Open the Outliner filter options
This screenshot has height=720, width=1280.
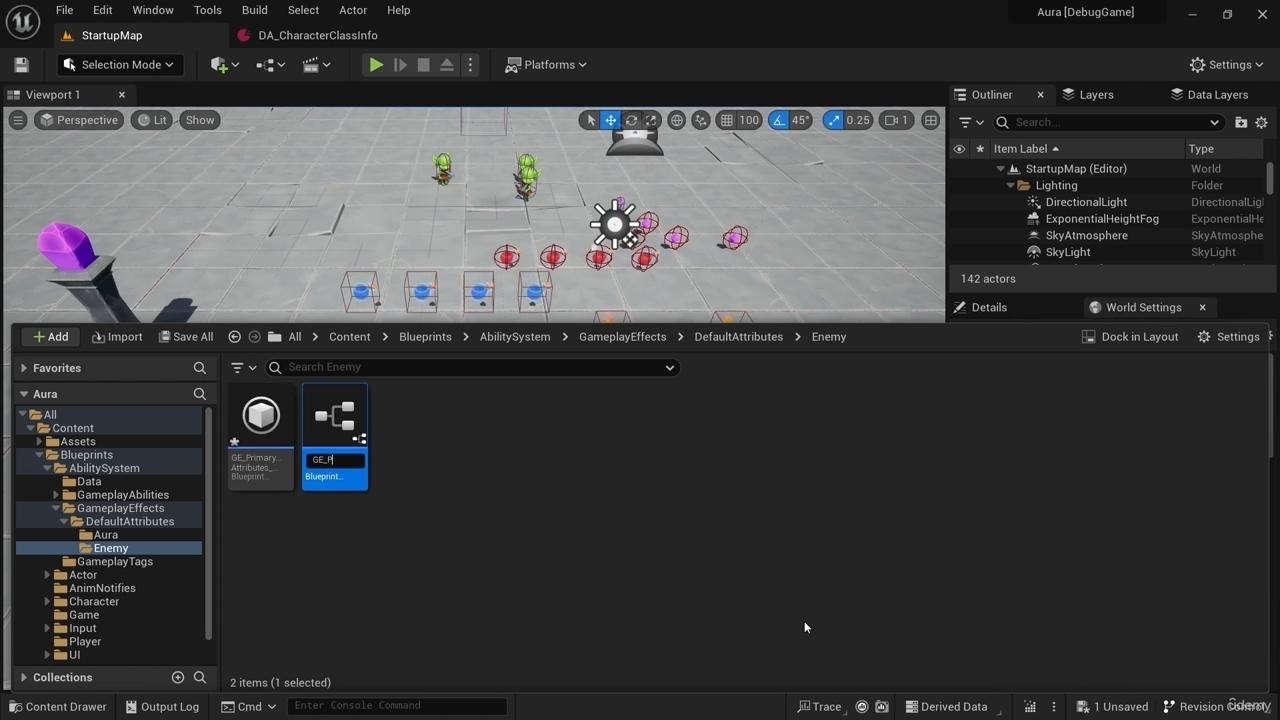[x=971, y=122]
